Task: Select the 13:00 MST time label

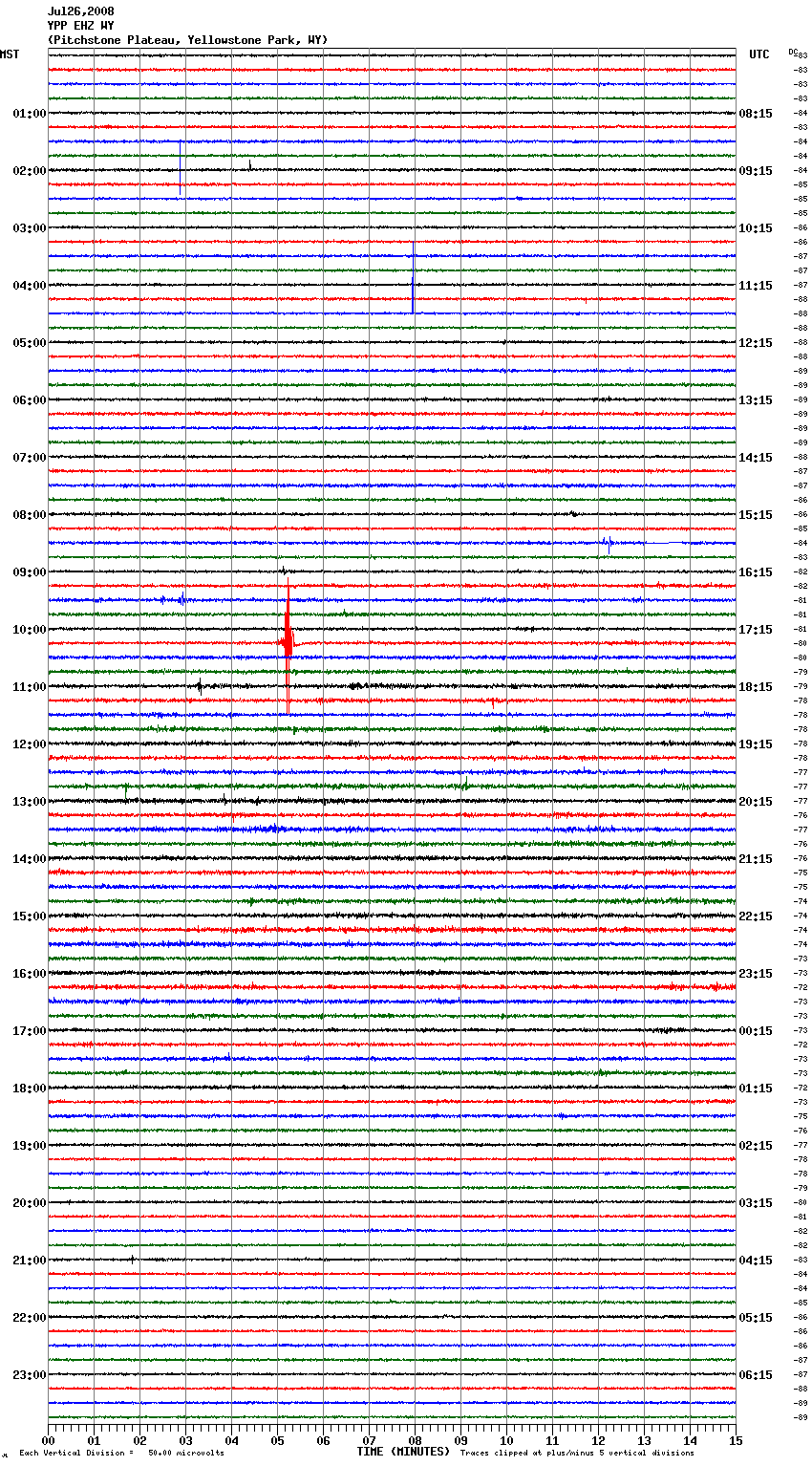Action: (30, 802)
